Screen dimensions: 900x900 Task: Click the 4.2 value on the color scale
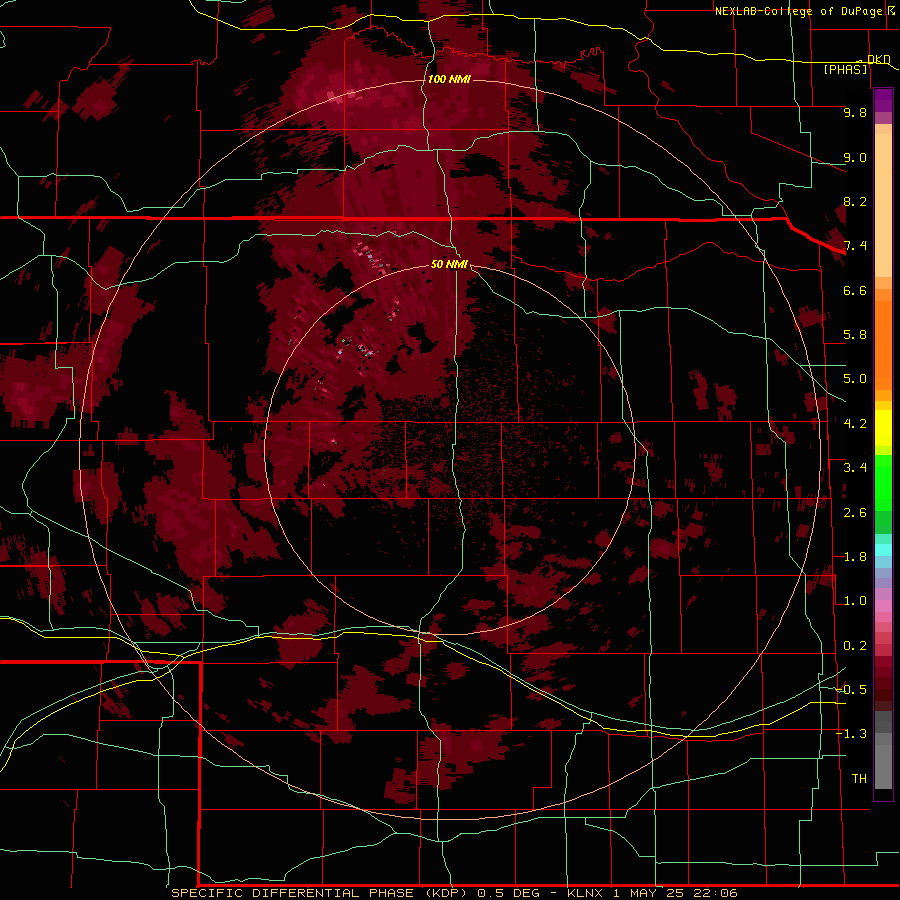click(855, 424)
